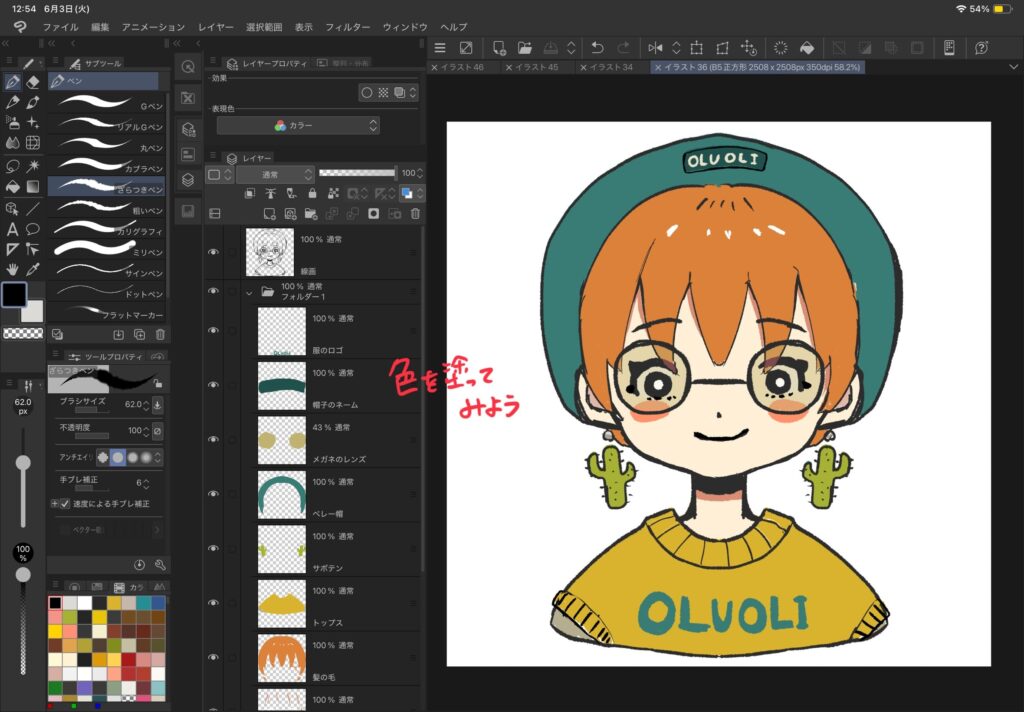Viewport: 1024px width, 712px height.
Task: Click the layer opacity slider bar
Action: (357, 173)
